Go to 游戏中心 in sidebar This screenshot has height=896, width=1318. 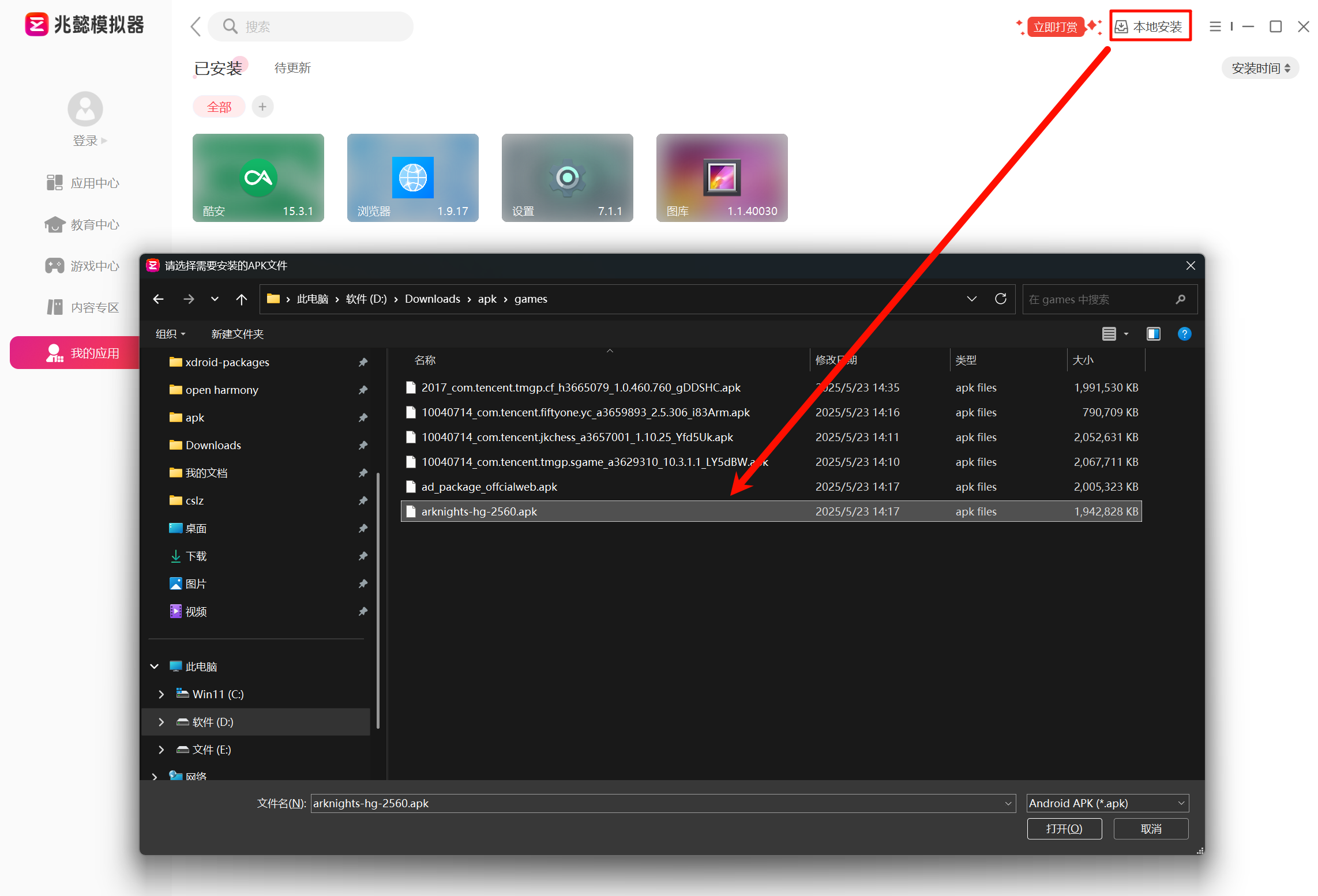(x=82, y=266)
